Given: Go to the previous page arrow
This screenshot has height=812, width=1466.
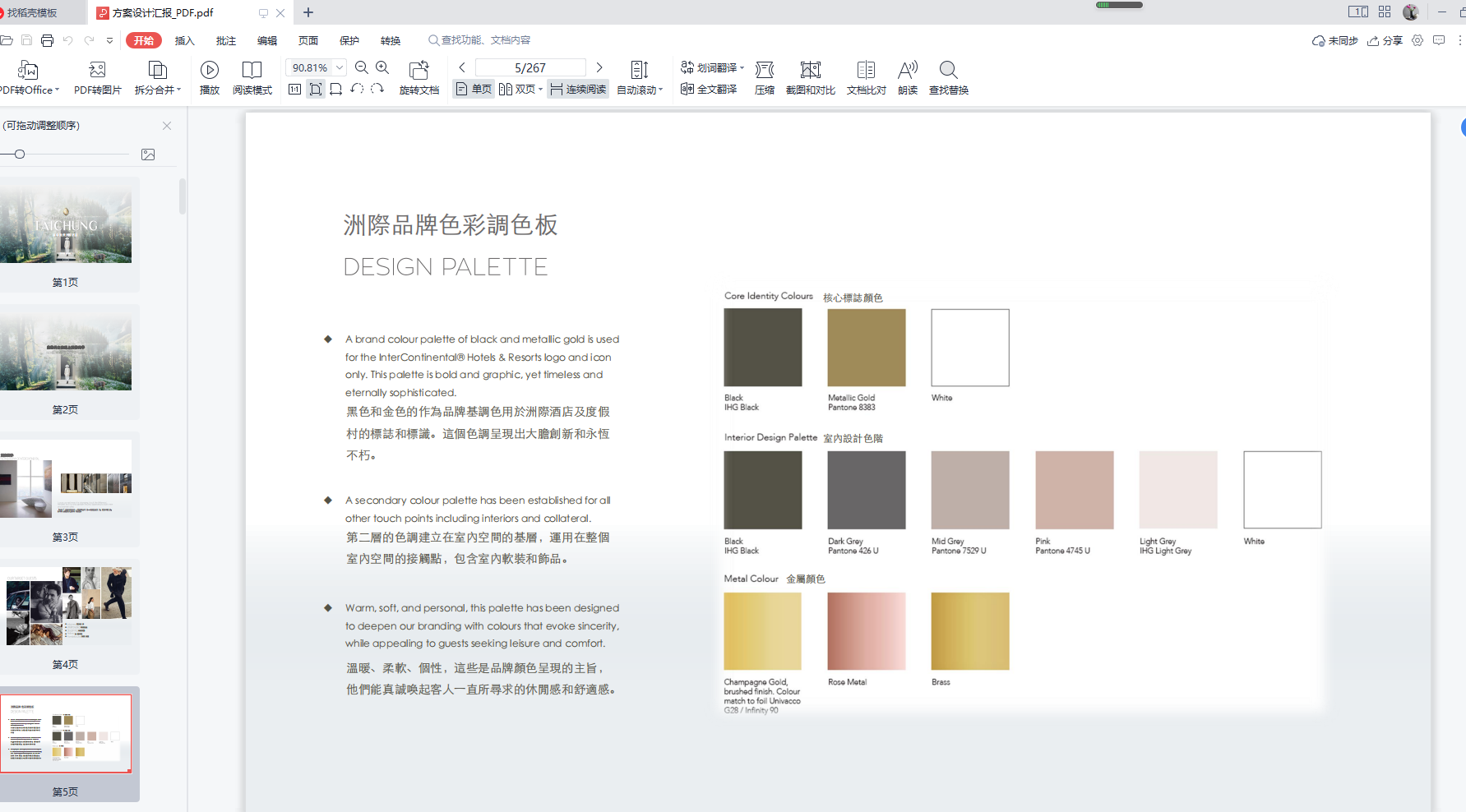Looking at the screenshot, I should point(462,67).
